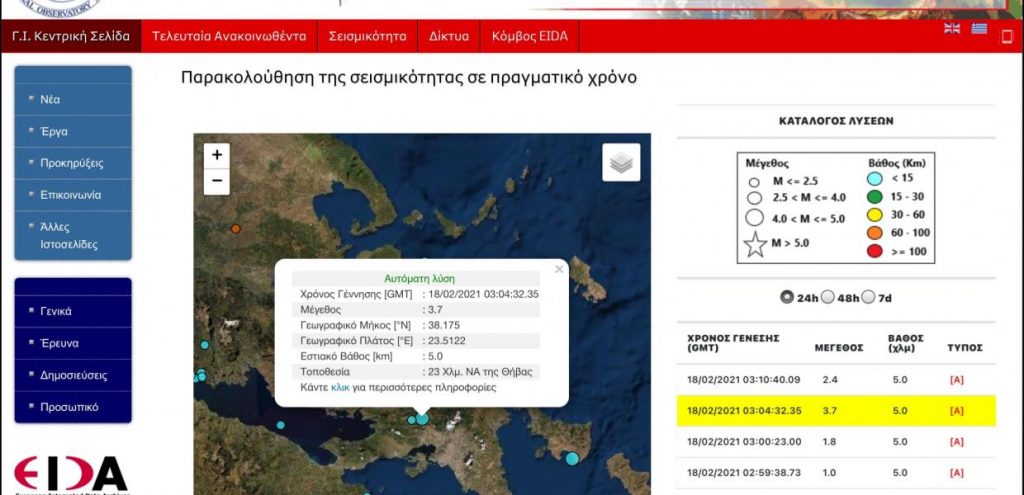Click the [A] type link in the highlighted row
1024x495 pixels.
coord(956,411)
